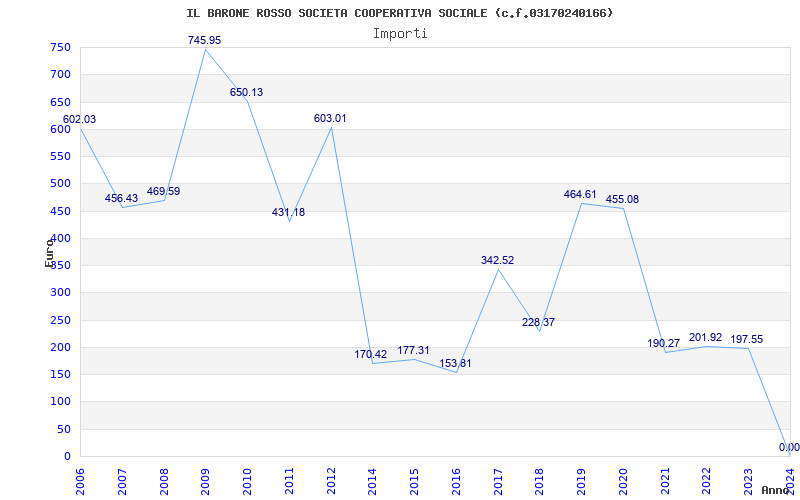Screen dimensions: 800x500
Task: Click the 2018 year axis label
Action: (x=539, y=482)
